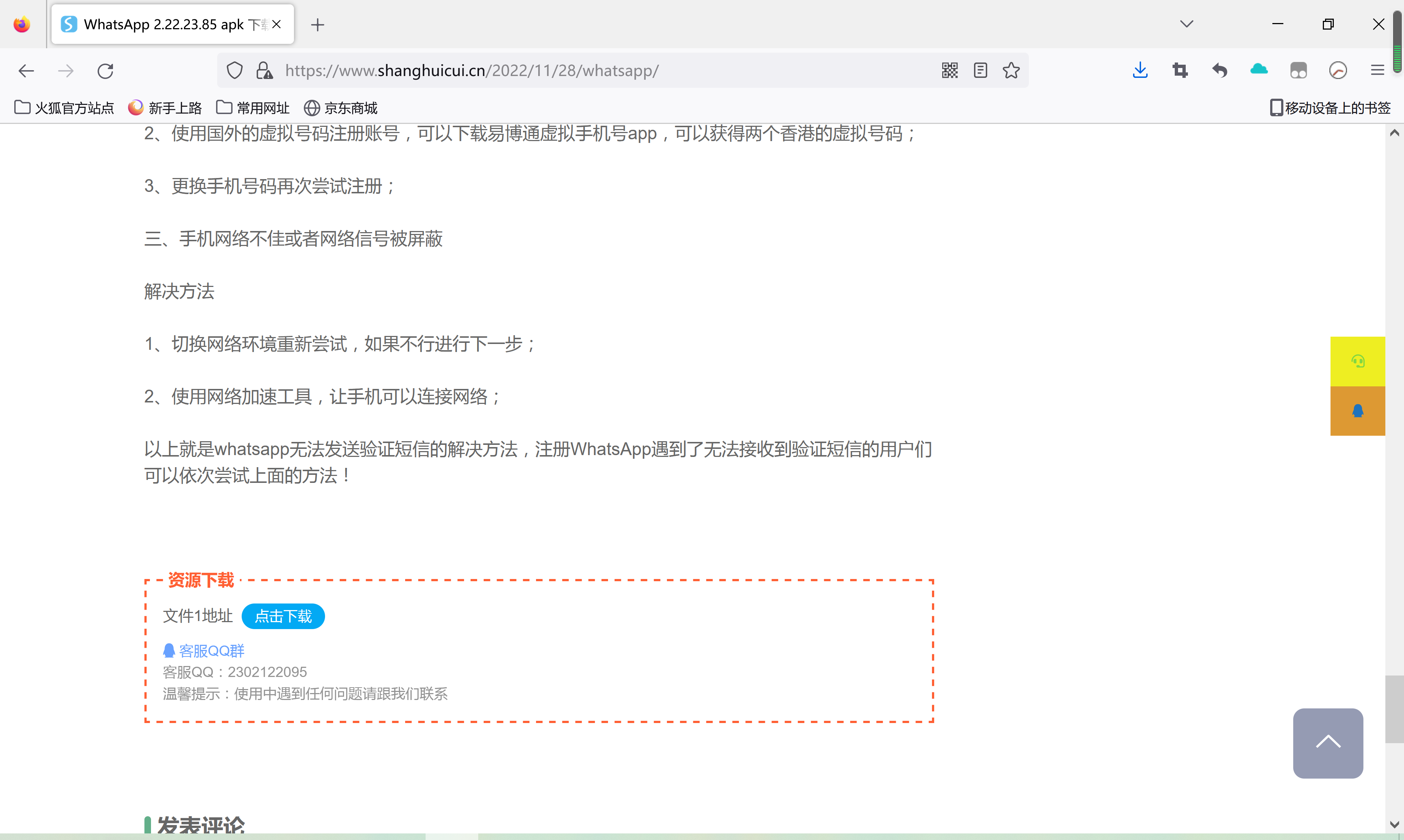1404x840 pixels.
Task: Toggle reader view mode
Action: [x=980, y=71]
